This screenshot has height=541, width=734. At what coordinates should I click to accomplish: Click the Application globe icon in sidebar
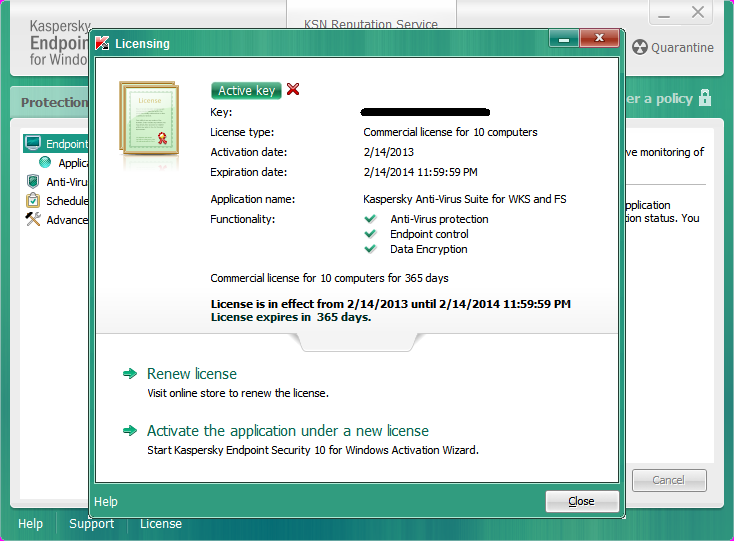tap(45, 162)
